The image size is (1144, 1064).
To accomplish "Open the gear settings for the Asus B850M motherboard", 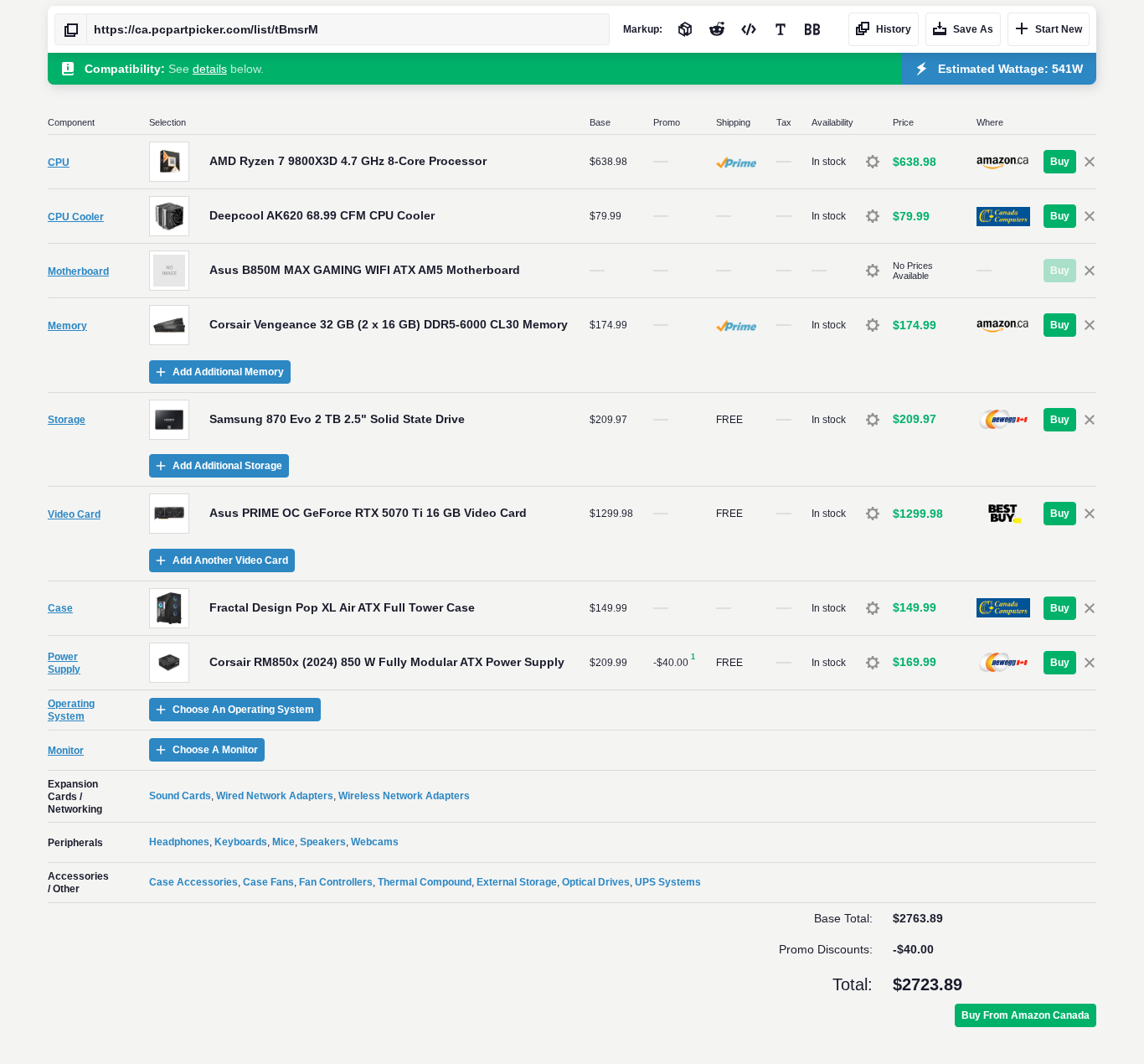I will click(873, 271).
